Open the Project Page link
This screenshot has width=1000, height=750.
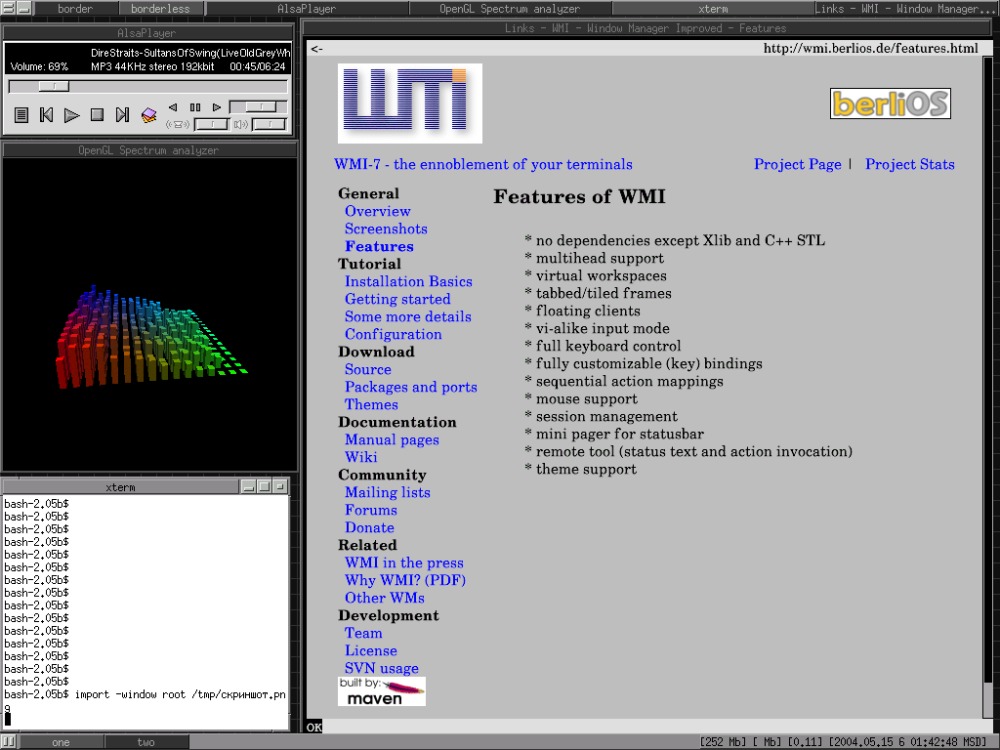point(797,165)
